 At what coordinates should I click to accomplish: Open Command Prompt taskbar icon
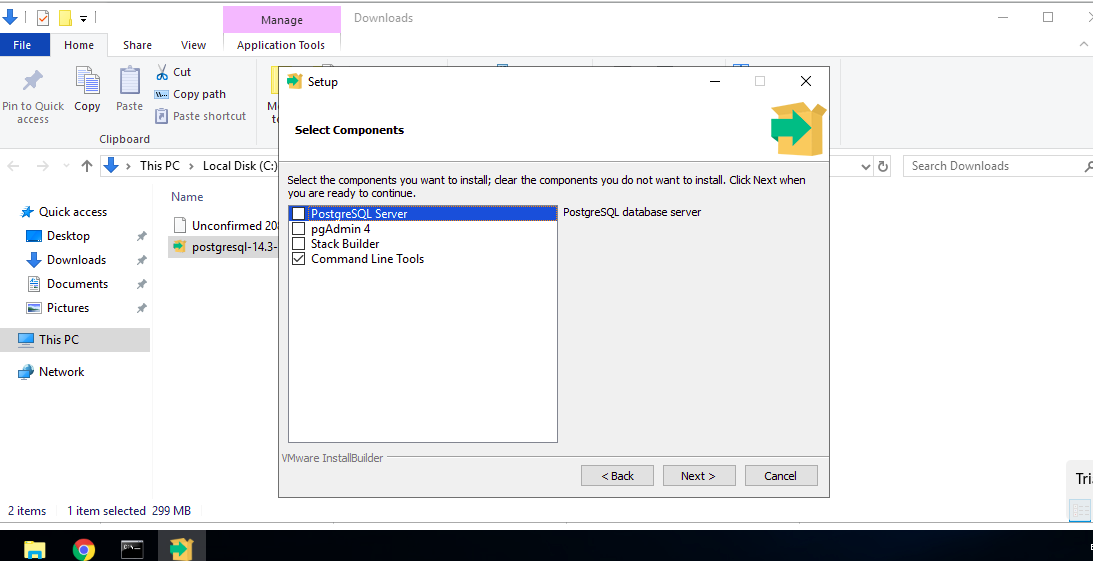click(132, 550)
